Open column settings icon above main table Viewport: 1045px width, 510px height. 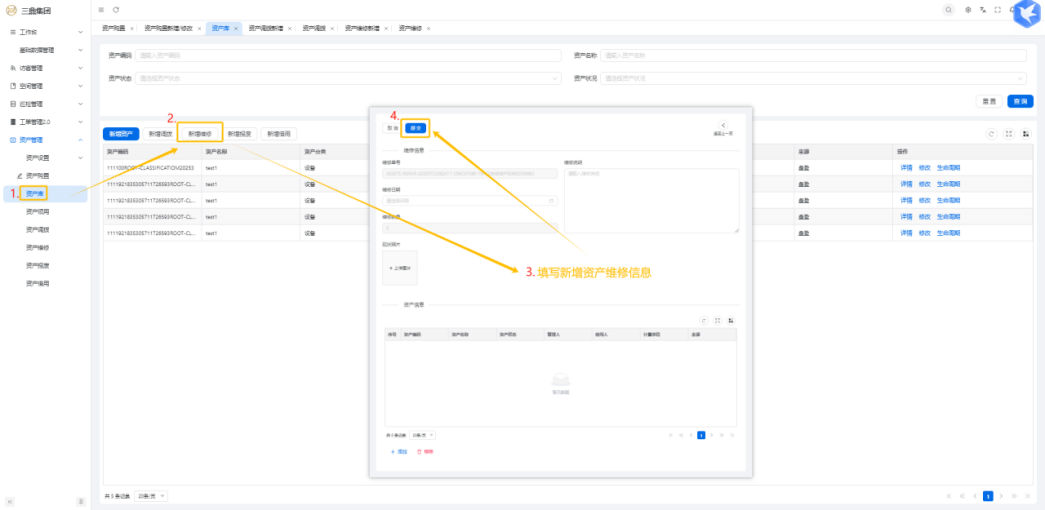(1025, 133)
